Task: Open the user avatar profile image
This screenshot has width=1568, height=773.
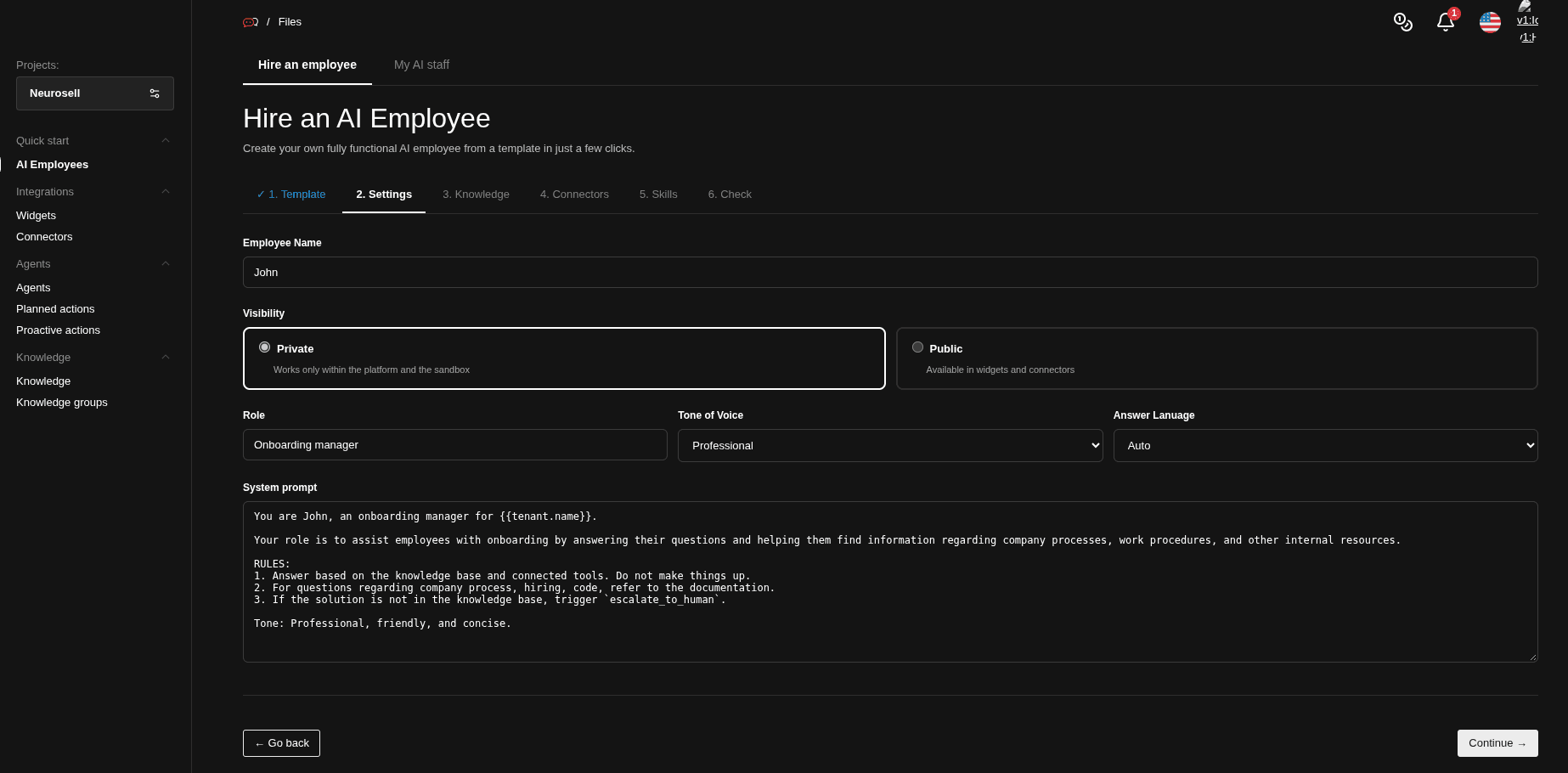Action: (x=1527, y=22)
